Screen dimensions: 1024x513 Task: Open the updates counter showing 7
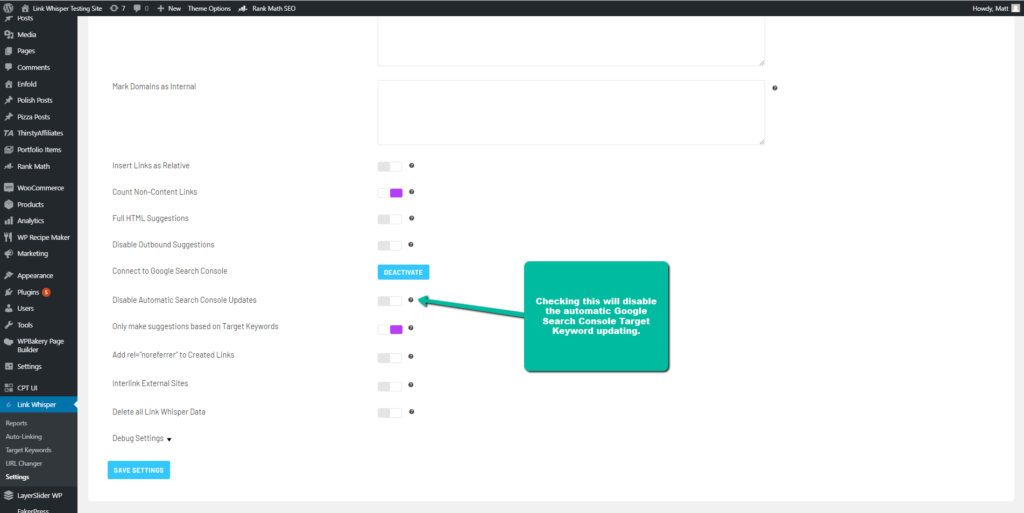[118, 8]
